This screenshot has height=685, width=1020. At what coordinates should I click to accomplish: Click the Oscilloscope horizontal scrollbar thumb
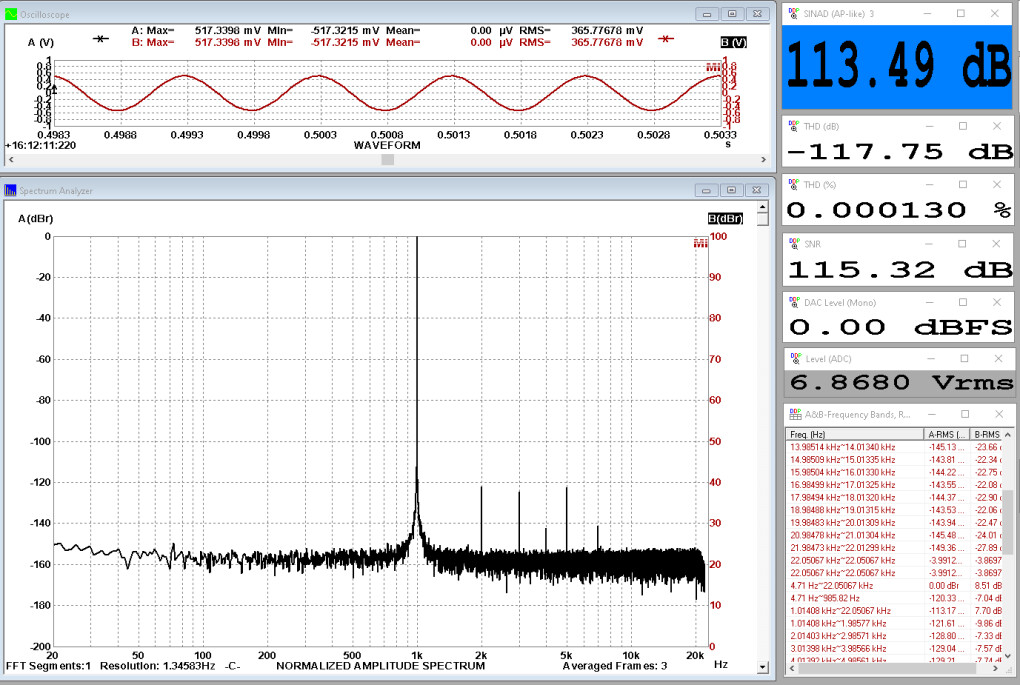(387, 159)
